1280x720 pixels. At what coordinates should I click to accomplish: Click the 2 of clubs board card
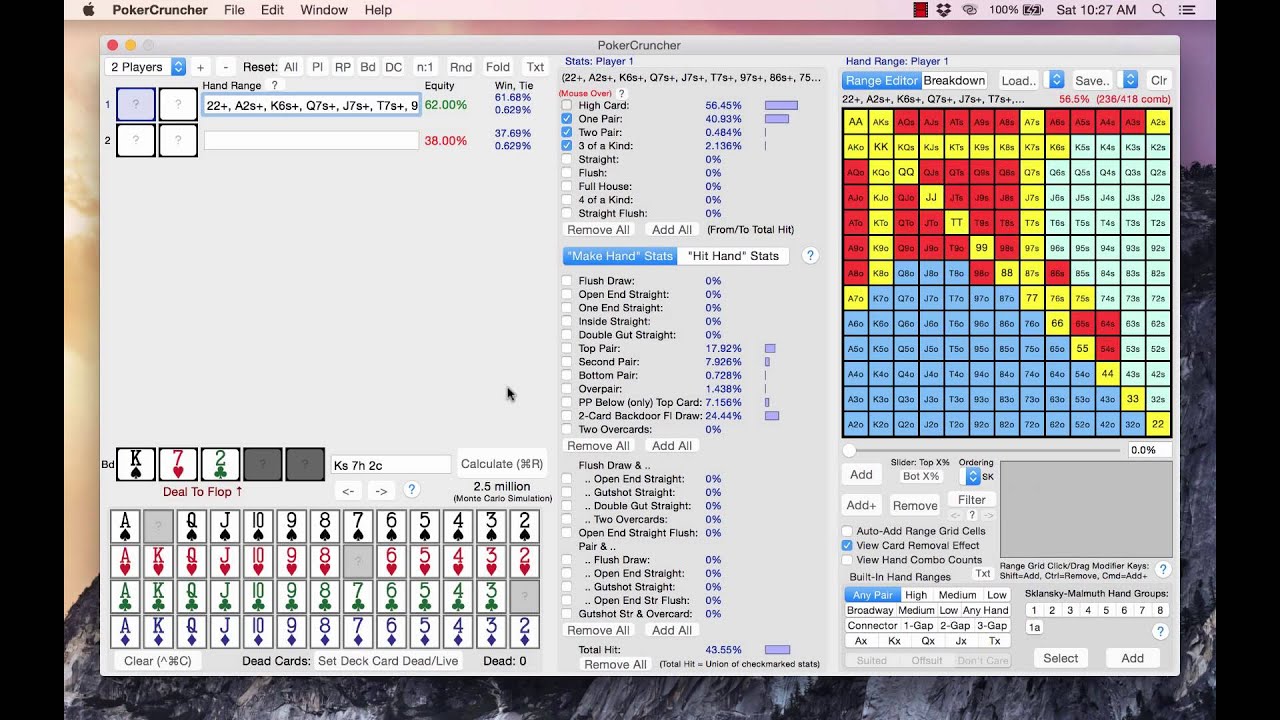point(220,464)
